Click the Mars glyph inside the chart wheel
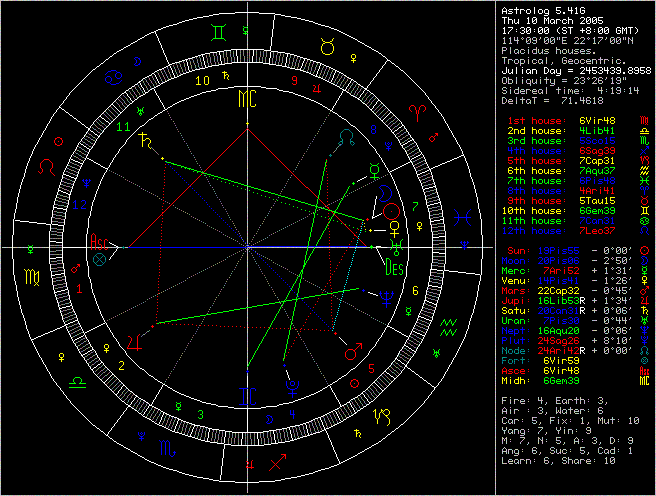 [x=353, y=351]
